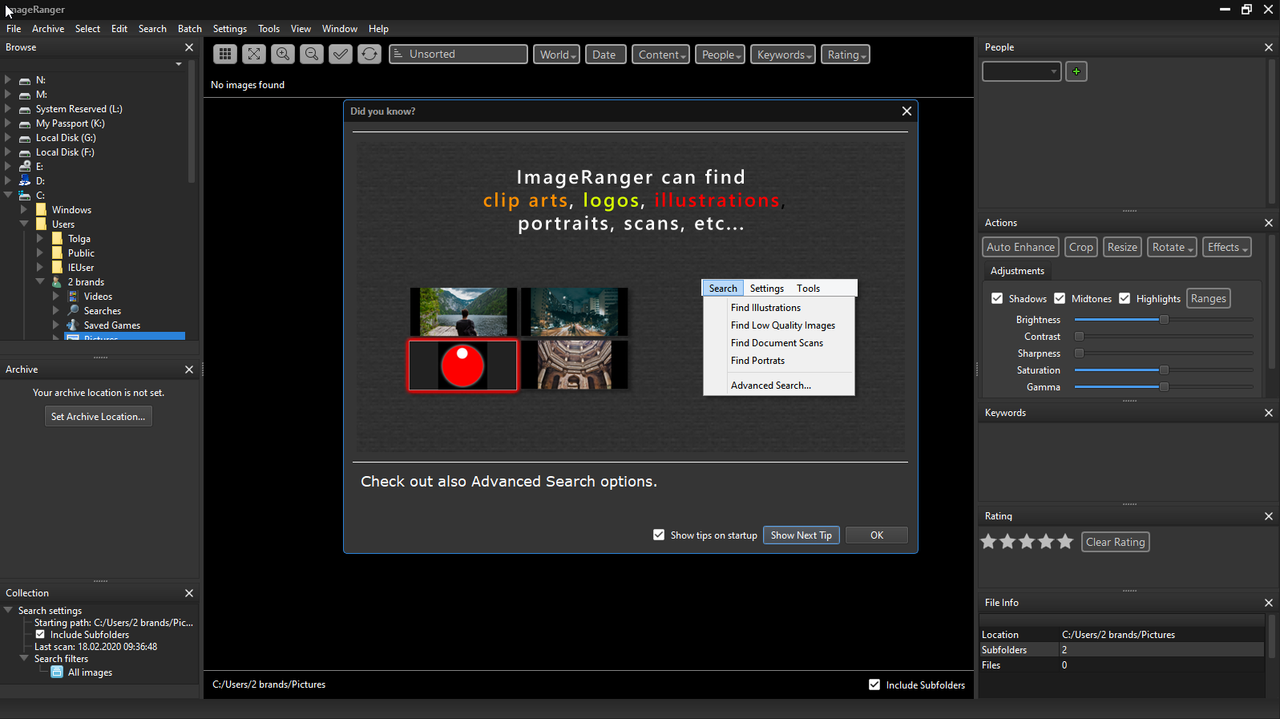This screenshot has height=719, width=1280.
Task: Close the Keywords panel
Action: pos(1269,412)
